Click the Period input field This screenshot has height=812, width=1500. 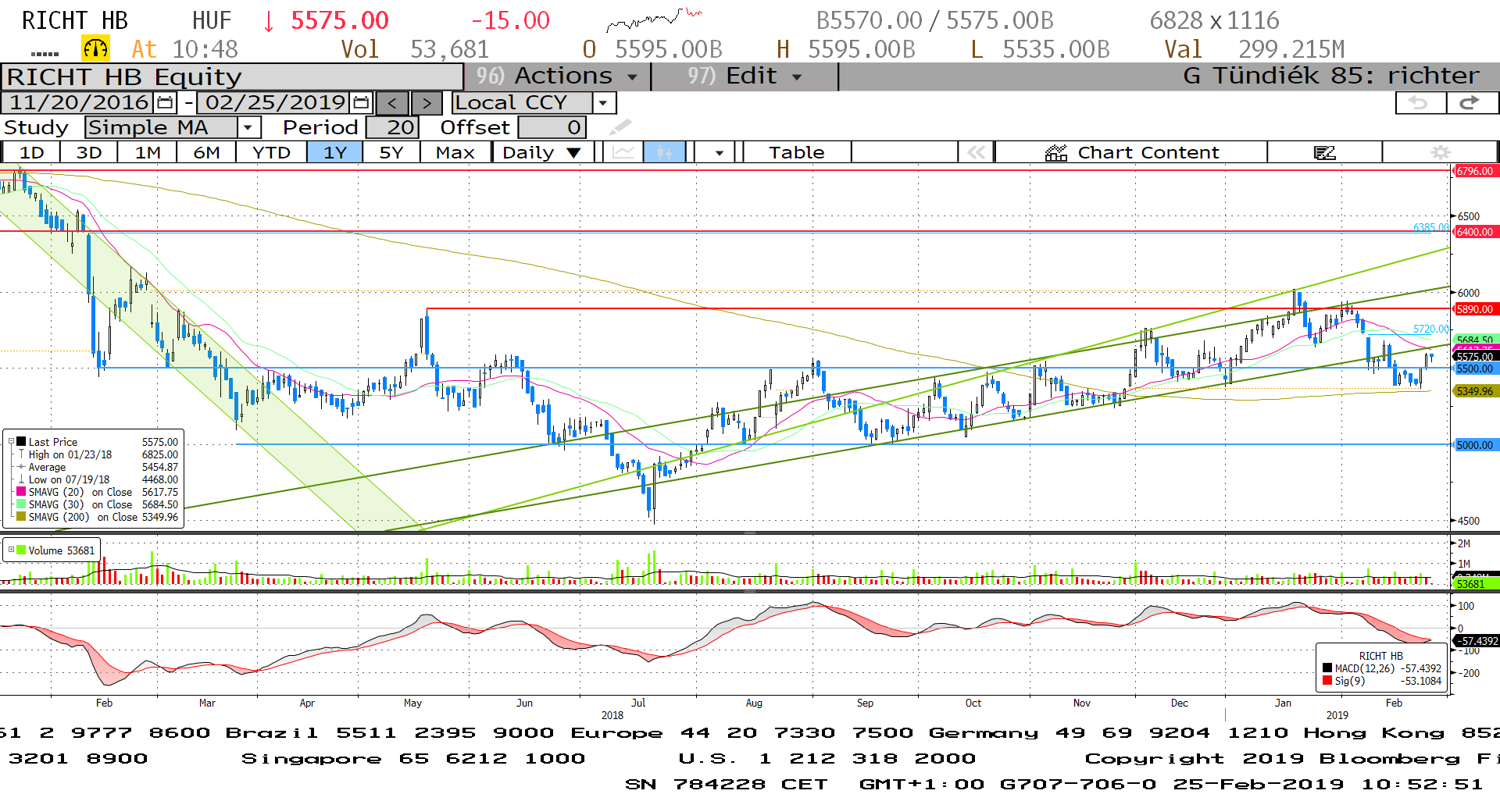(393, 127)
